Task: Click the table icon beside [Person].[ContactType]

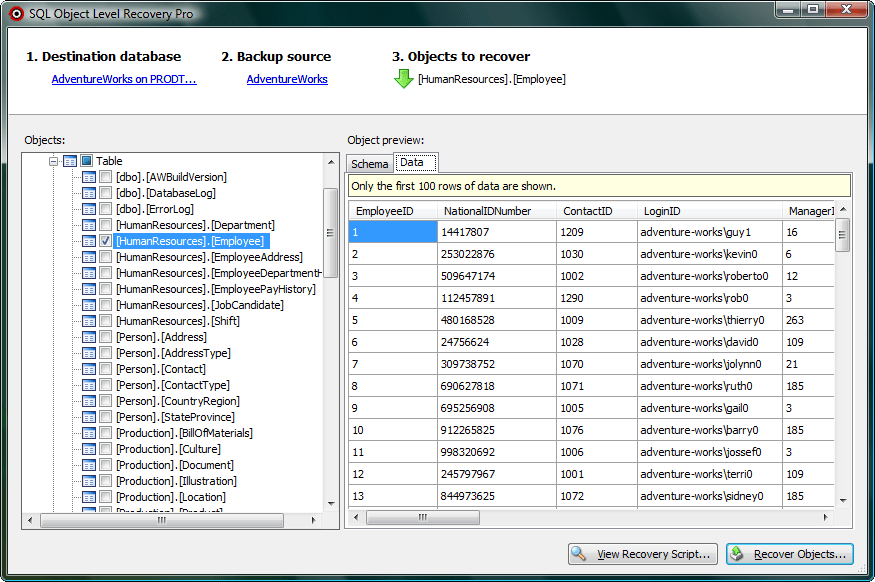Action: click(89, 385)
